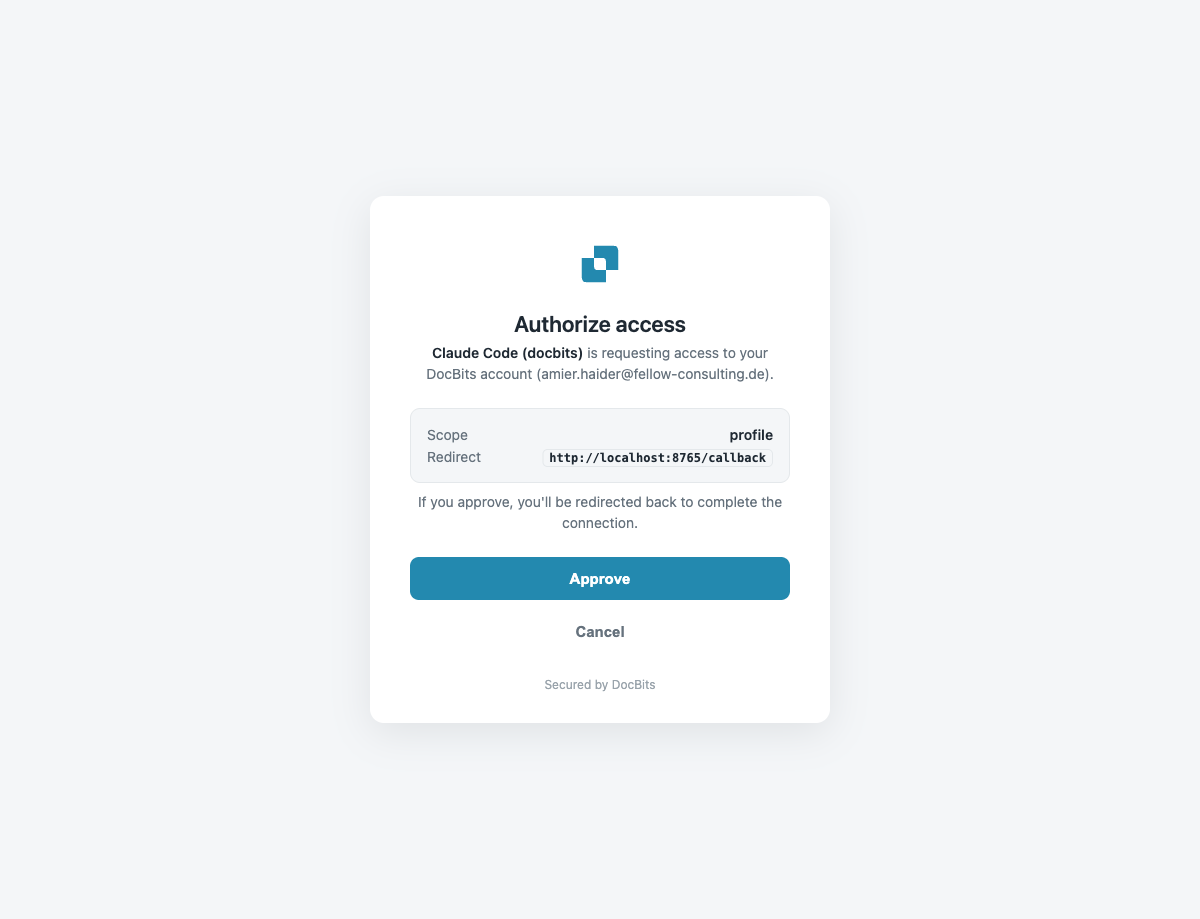Click the "Scope" label

click(447, 435)
